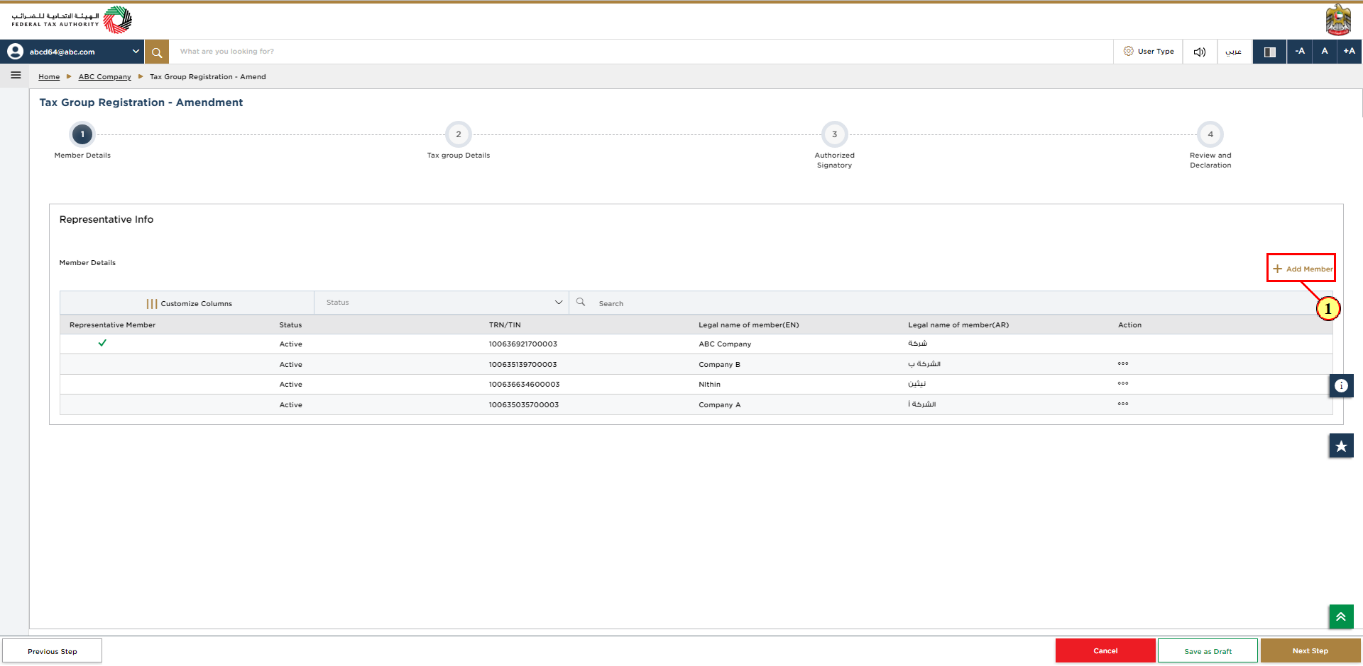The image size is (1363, 666).
Task: Open the favorites star icon
Action: (x=1342, y=446)
